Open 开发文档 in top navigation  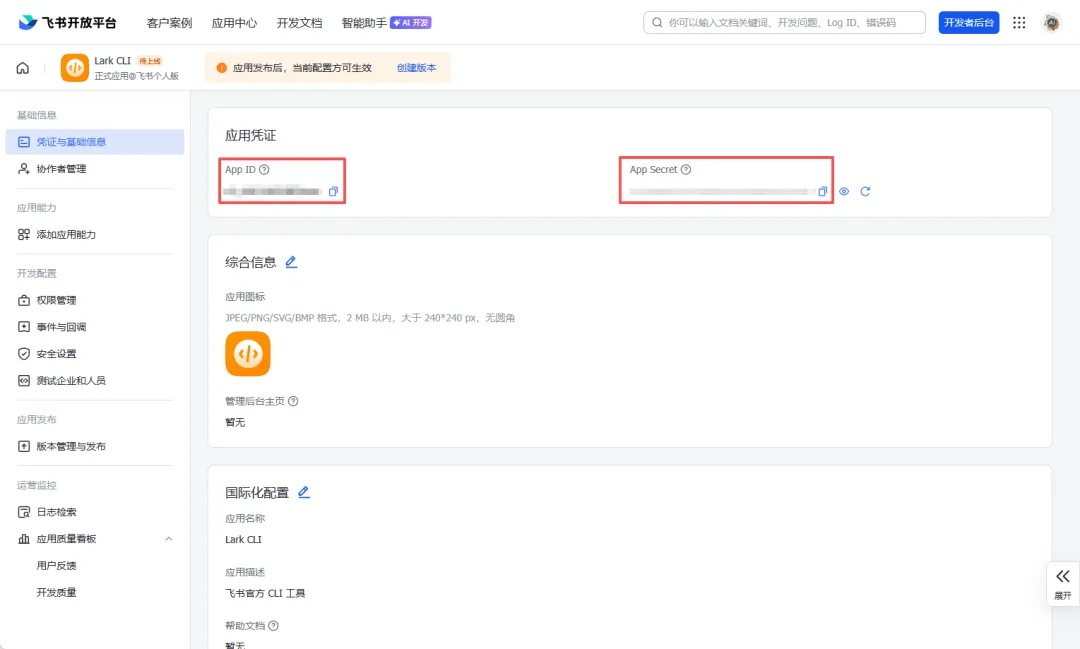(x=300, y=23)
